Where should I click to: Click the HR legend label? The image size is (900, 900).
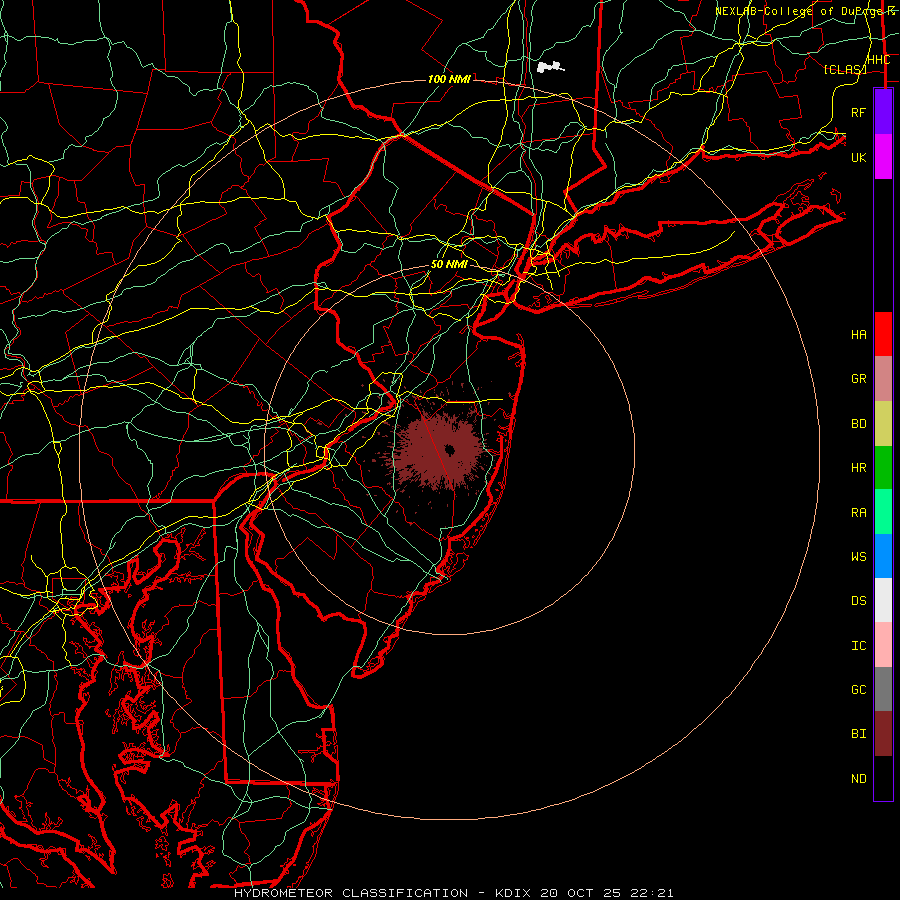(x=859, y=468)
